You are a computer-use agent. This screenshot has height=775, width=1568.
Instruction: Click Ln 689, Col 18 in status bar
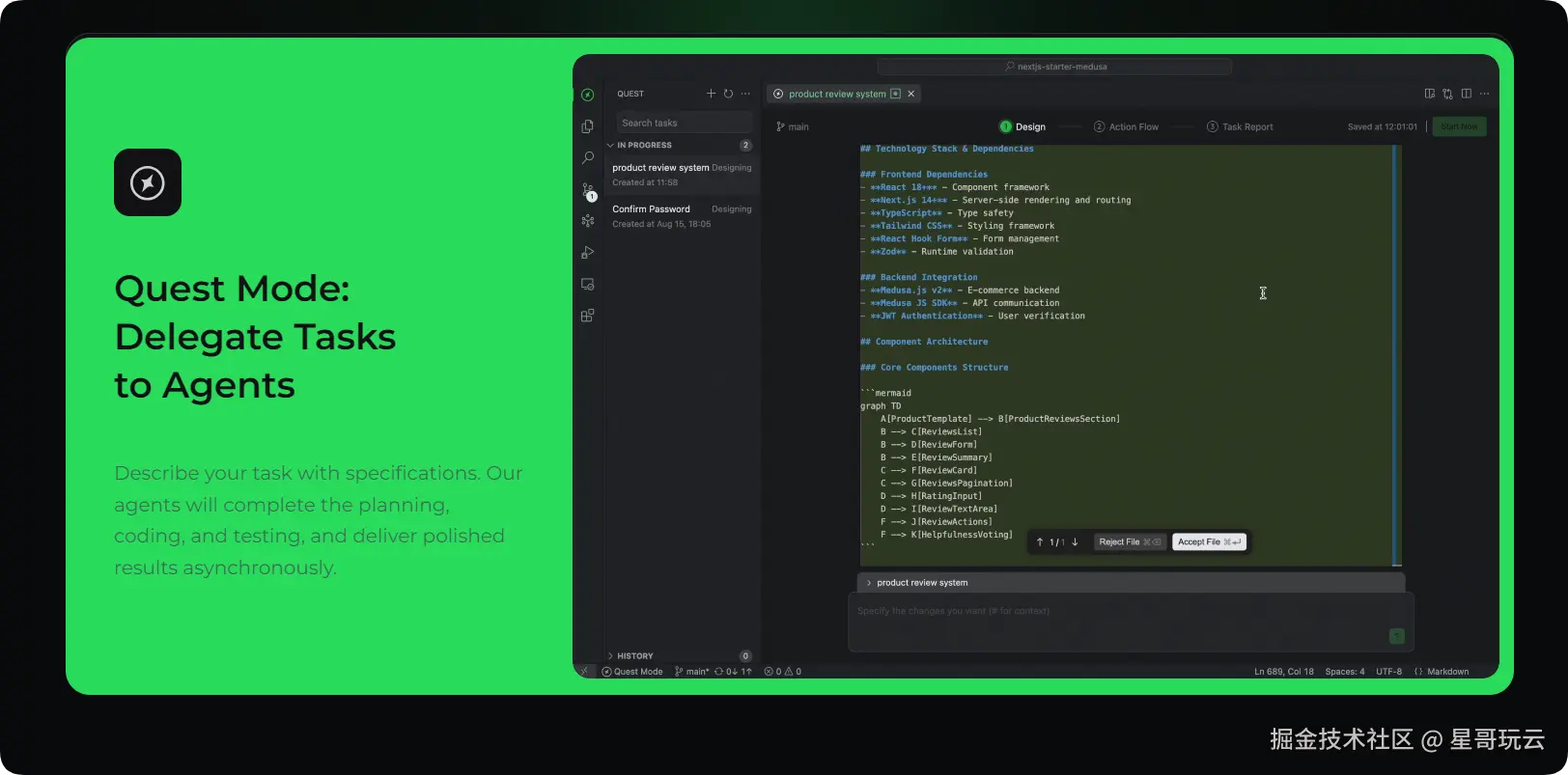point(1283,672)
